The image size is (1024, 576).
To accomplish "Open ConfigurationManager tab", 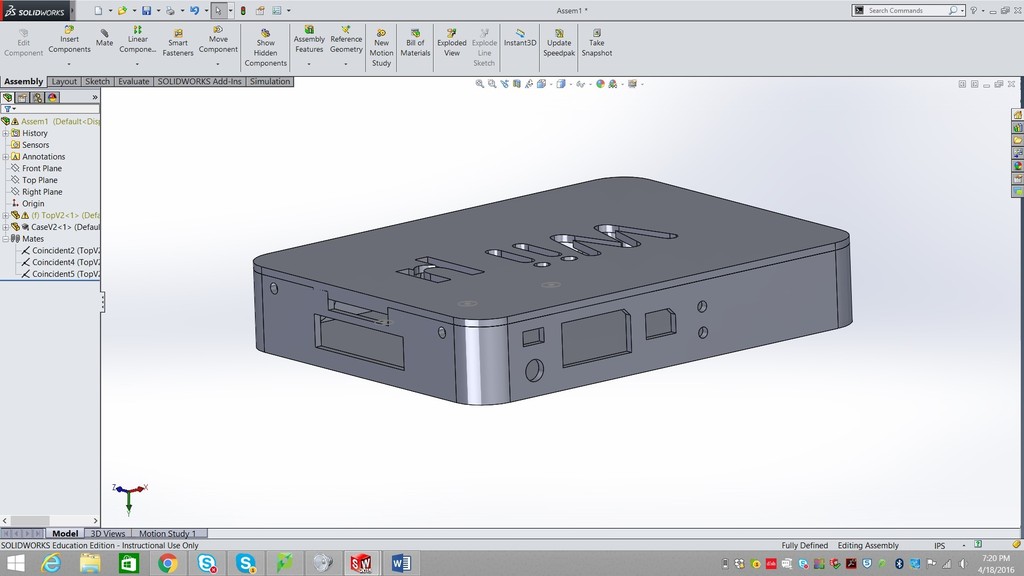I will 38,97.
